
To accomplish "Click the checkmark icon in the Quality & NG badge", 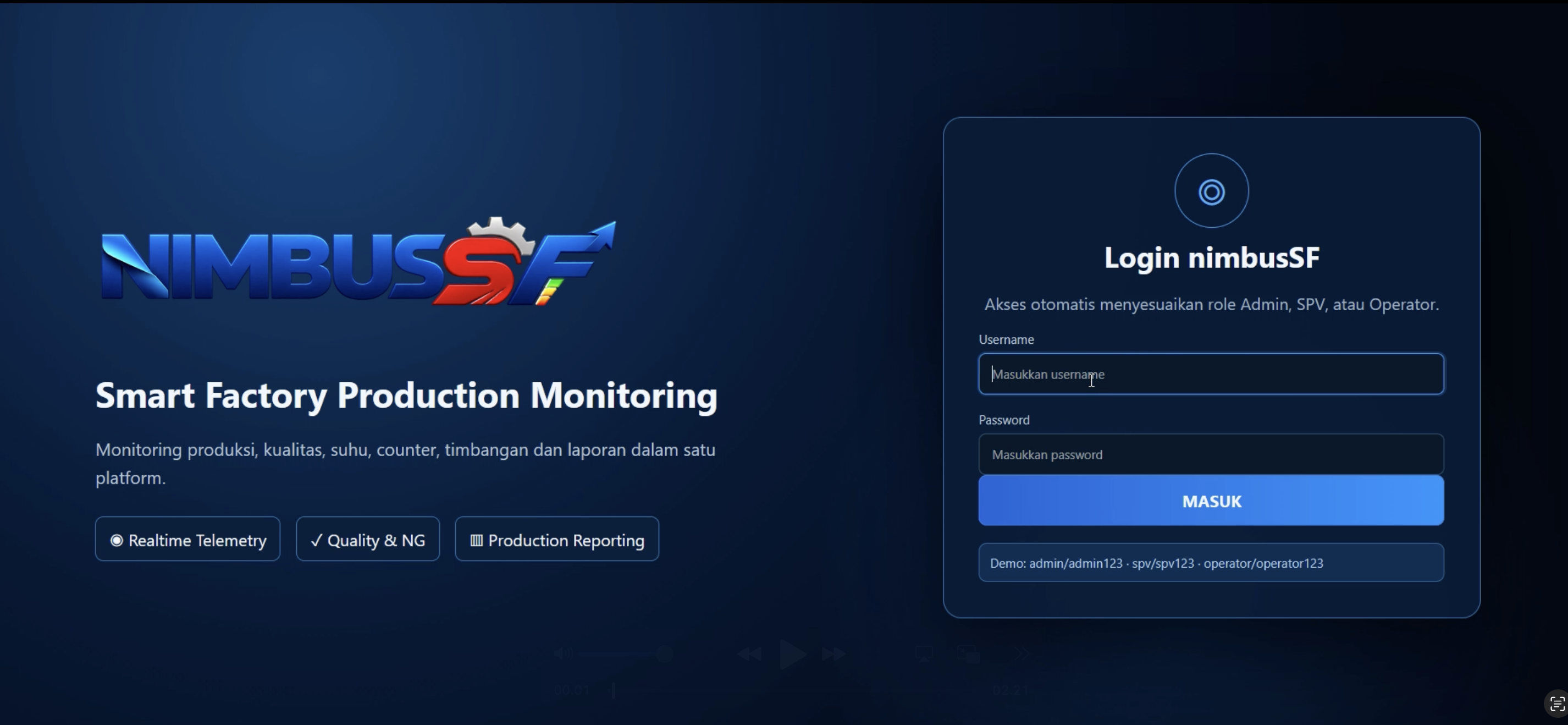I will (x=317, y=540).
